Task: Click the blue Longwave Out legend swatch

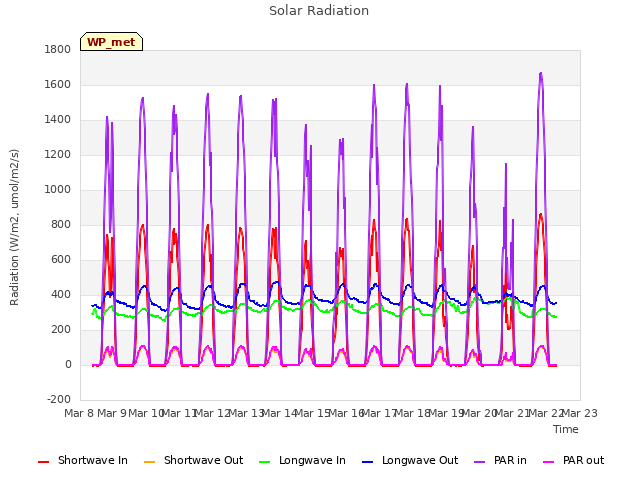Action: [368, 462]
